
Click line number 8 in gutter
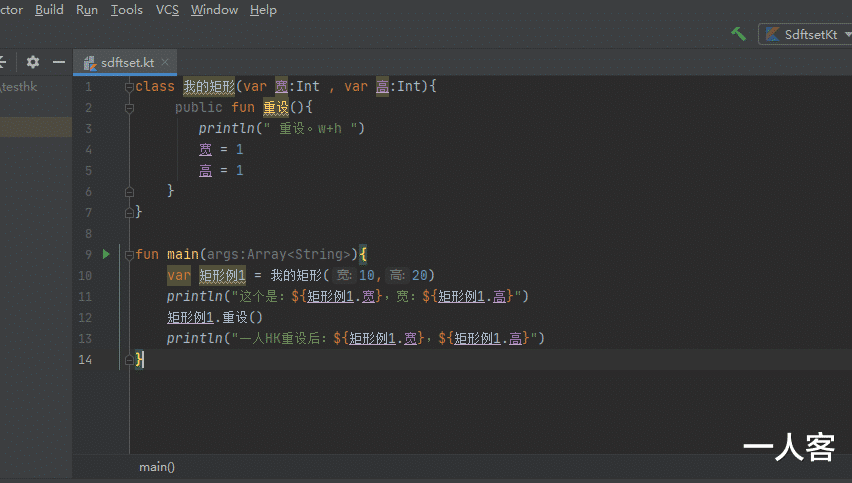[88, 234]
